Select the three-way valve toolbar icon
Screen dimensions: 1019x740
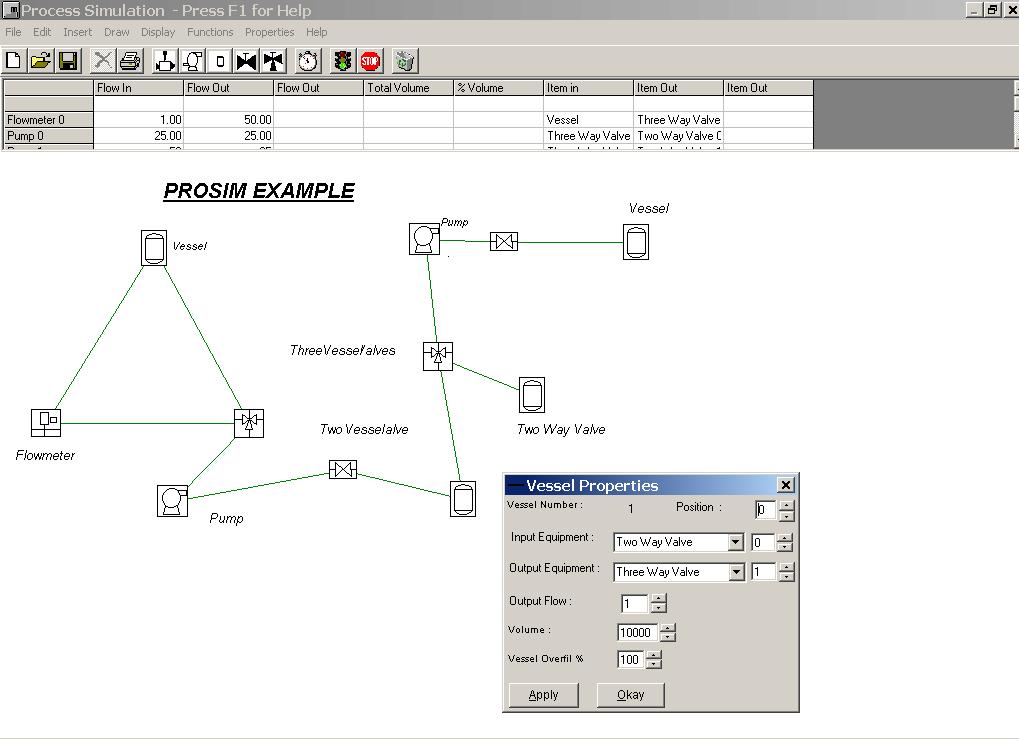tap(272, 61)
